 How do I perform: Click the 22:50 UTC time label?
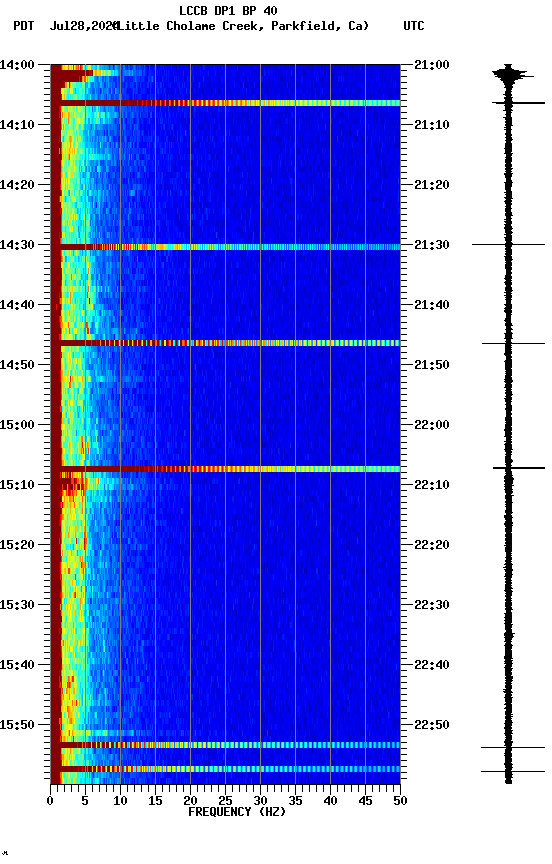432,725
